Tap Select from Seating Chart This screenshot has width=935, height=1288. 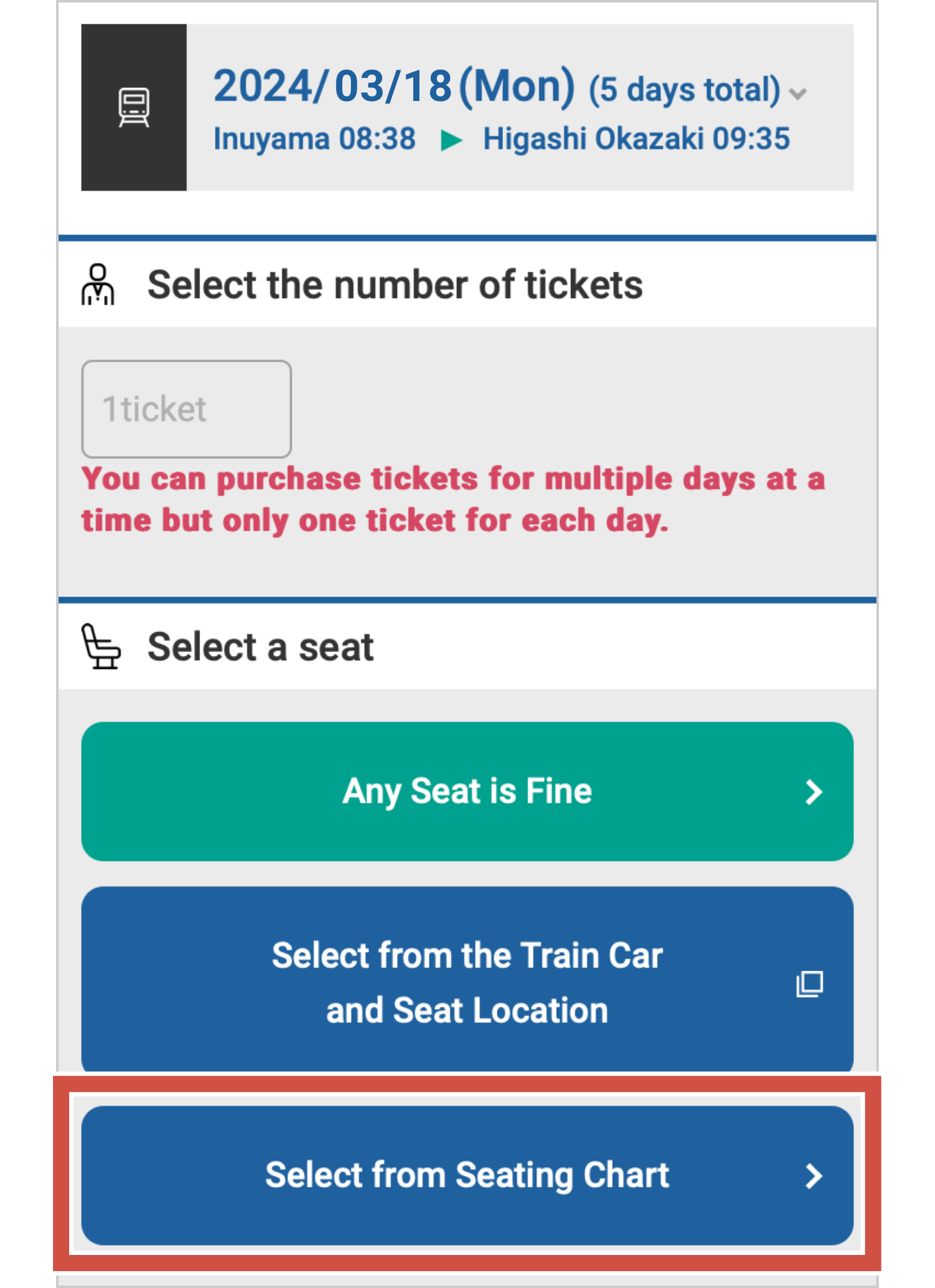467,1176
